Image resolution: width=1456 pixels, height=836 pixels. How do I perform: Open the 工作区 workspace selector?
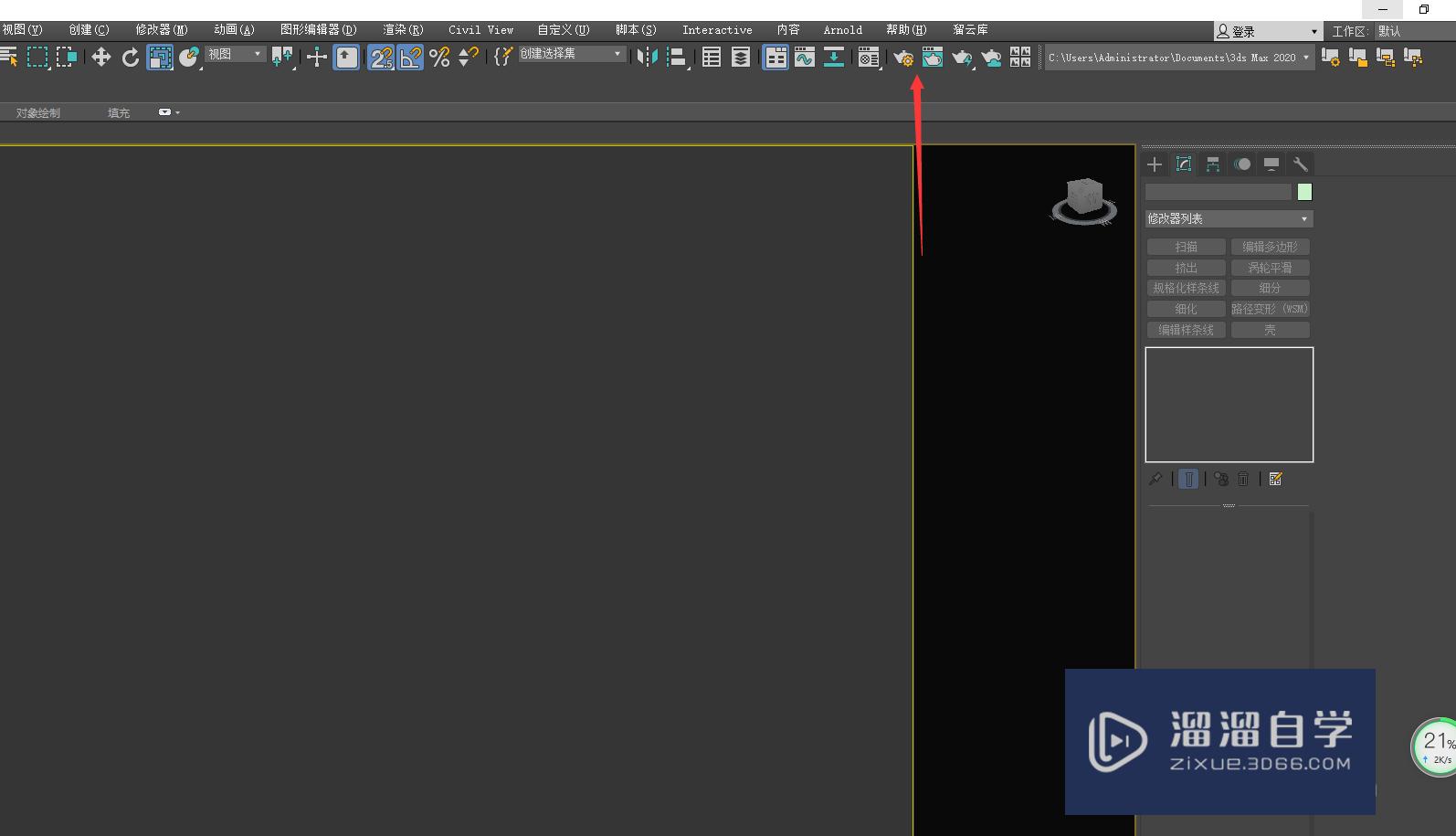1415,31
